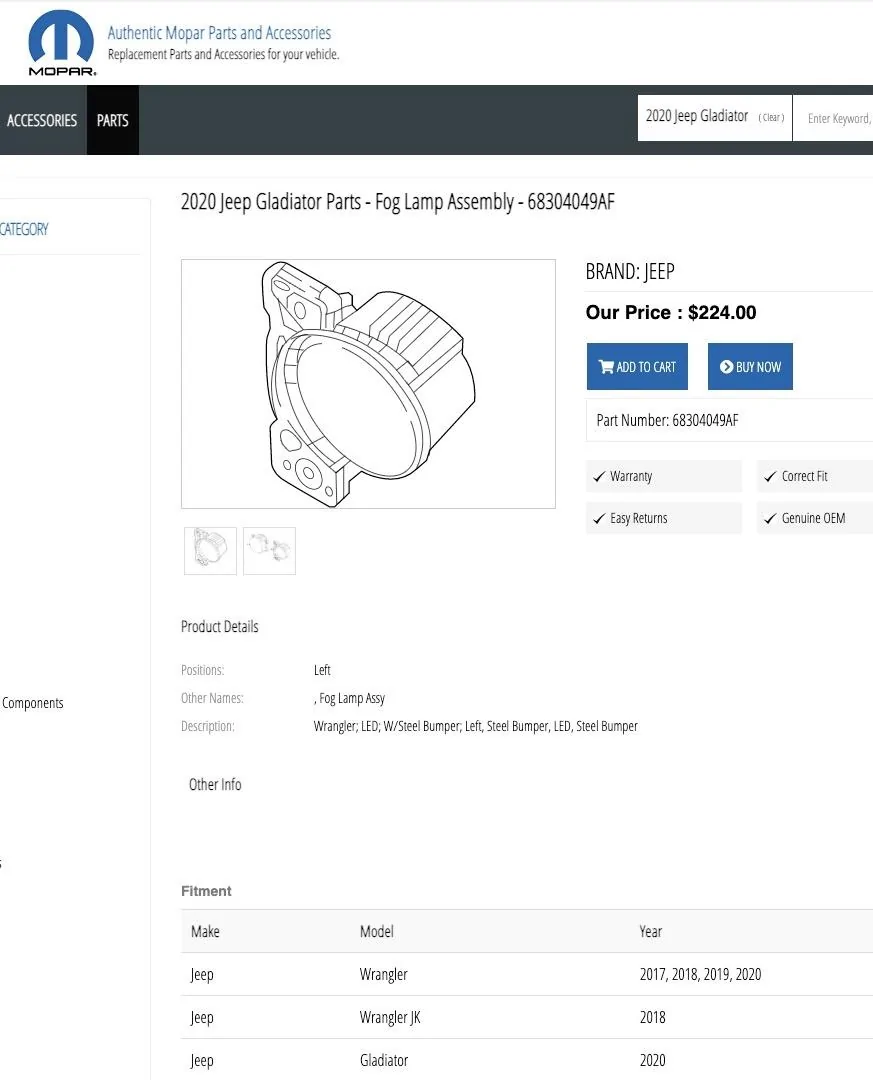Viewport: 873px width, 1080px height.
Task: Click the main fog lamp diagram image
Action: [368, 384]
